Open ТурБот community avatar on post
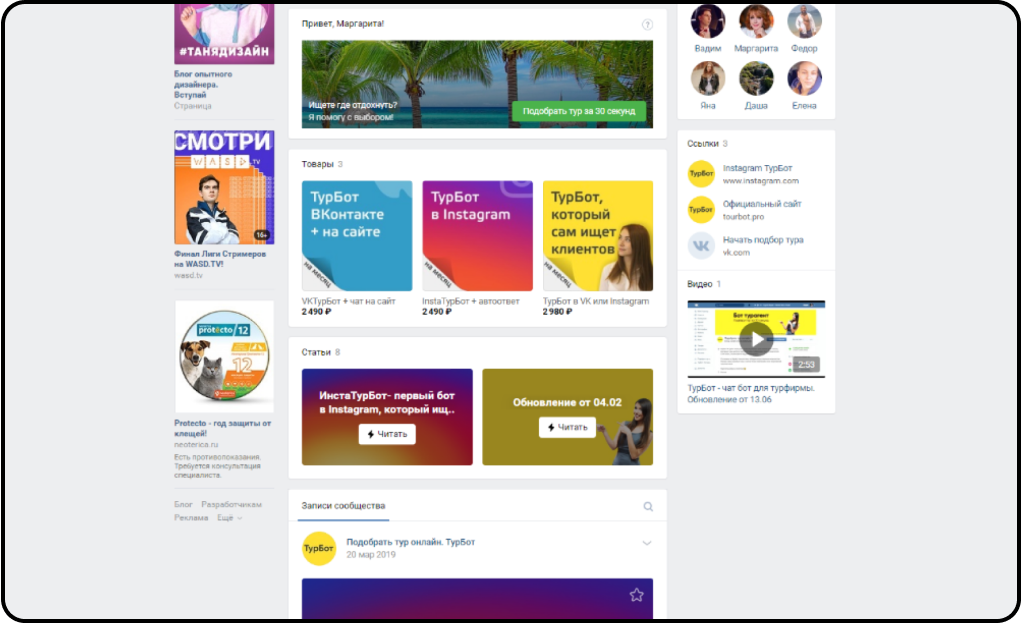This screenshot has height=624, width=1022. [319, 548]
